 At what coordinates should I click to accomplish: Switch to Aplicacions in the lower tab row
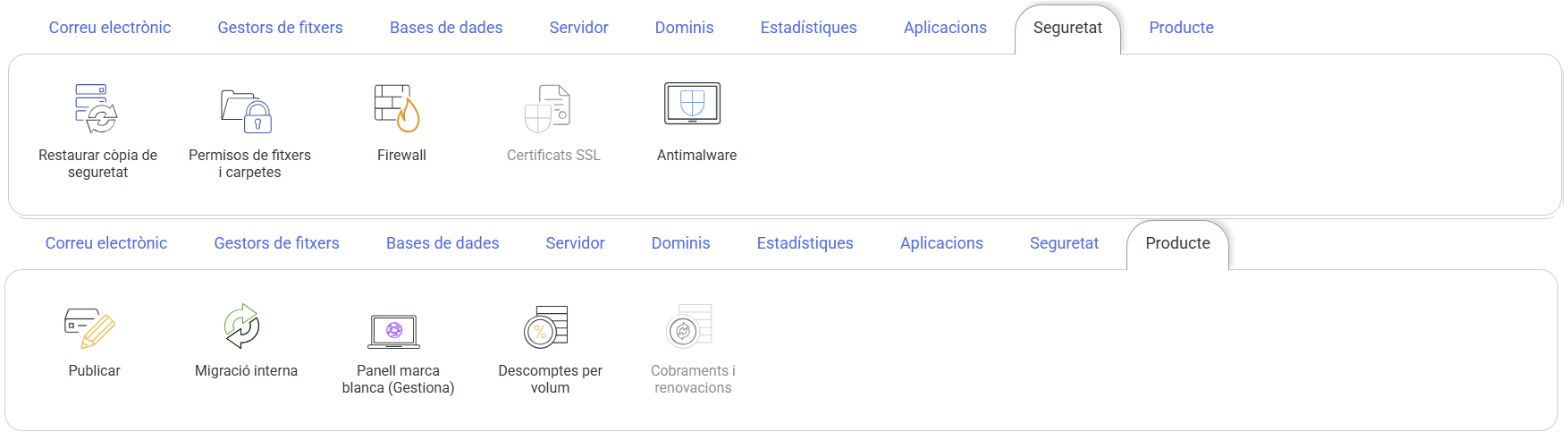pyautogui.click(x=941, y=243)
